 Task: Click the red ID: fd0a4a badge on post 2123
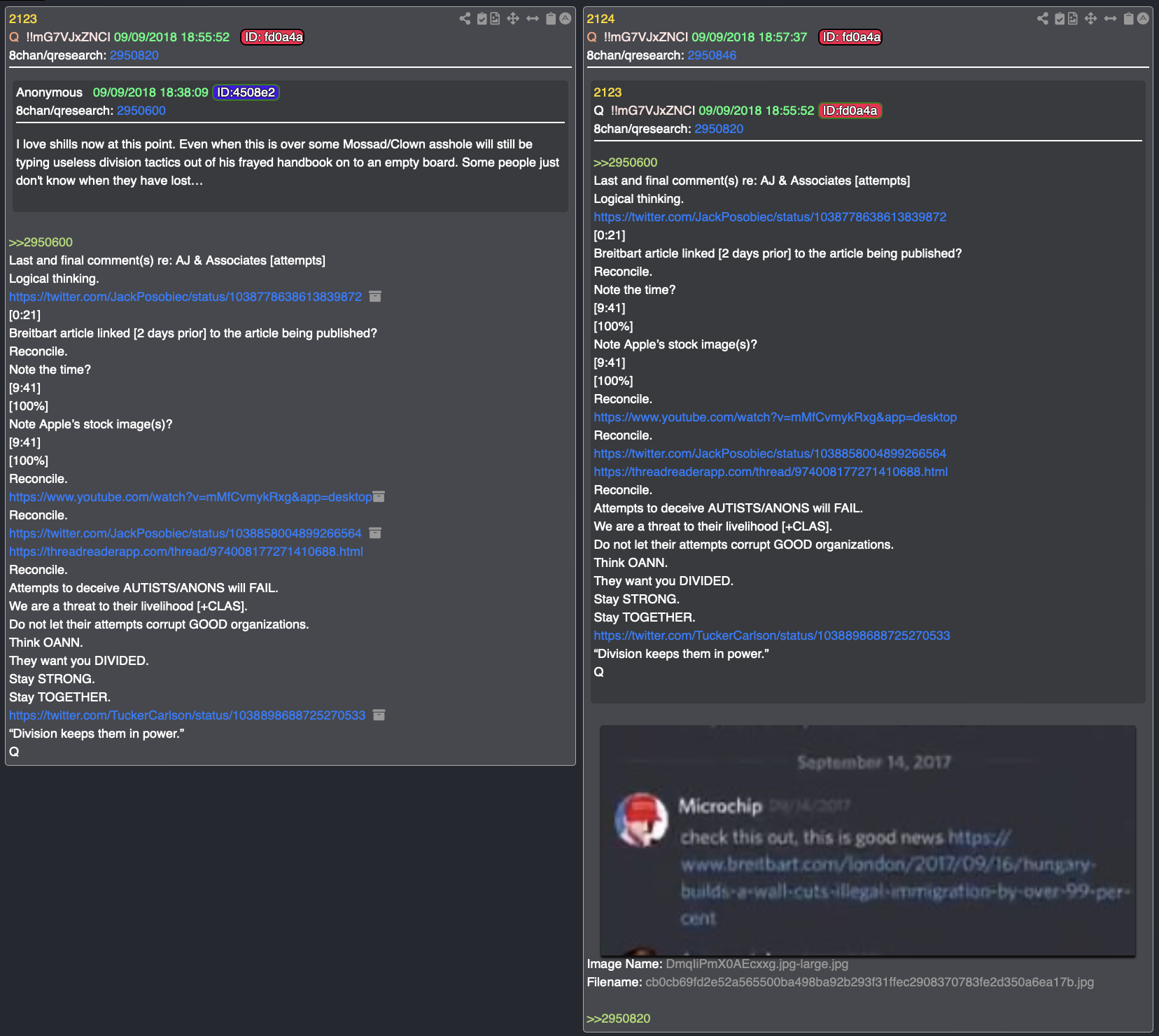[x=273, y=37]
